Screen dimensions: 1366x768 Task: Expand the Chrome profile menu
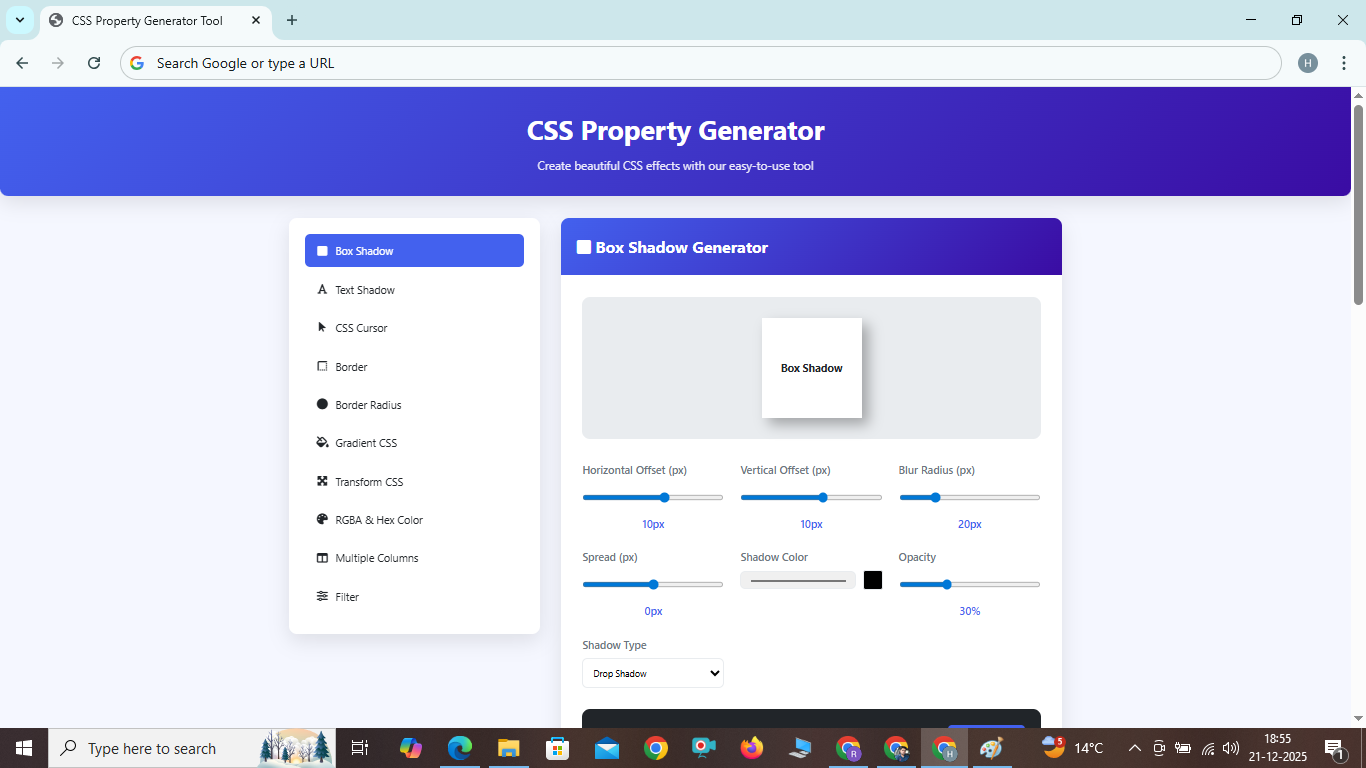pyautogui.click(x=1307, y=62)
